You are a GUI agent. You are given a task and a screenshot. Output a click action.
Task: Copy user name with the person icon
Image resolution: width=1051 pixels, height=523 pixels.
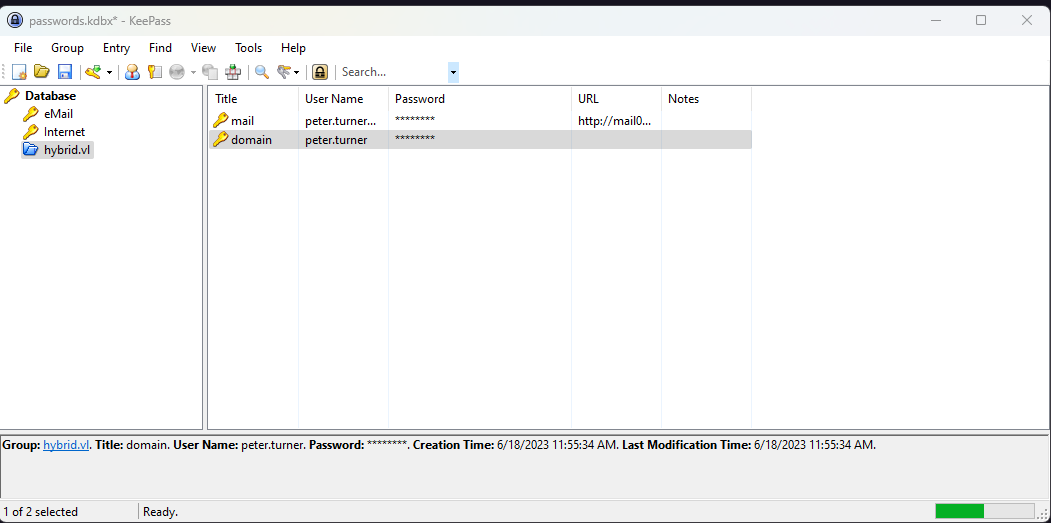click(x=133, y=72)
